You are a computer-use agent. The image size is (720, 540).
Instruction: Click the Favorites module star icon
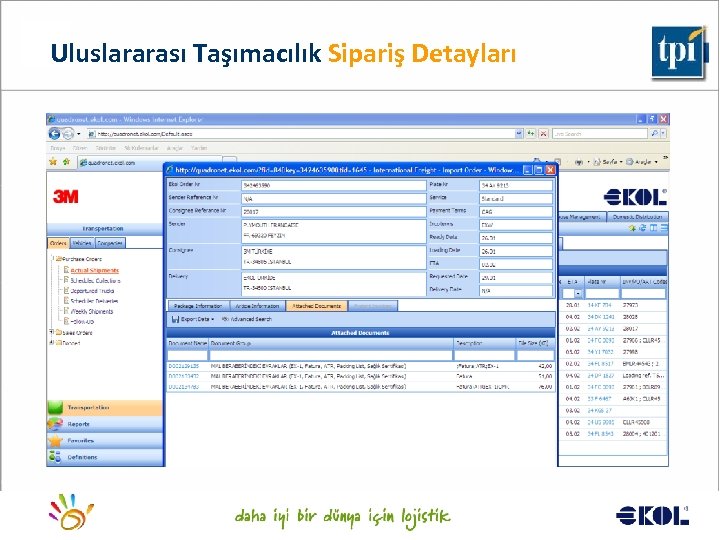[x=55, y=441]
